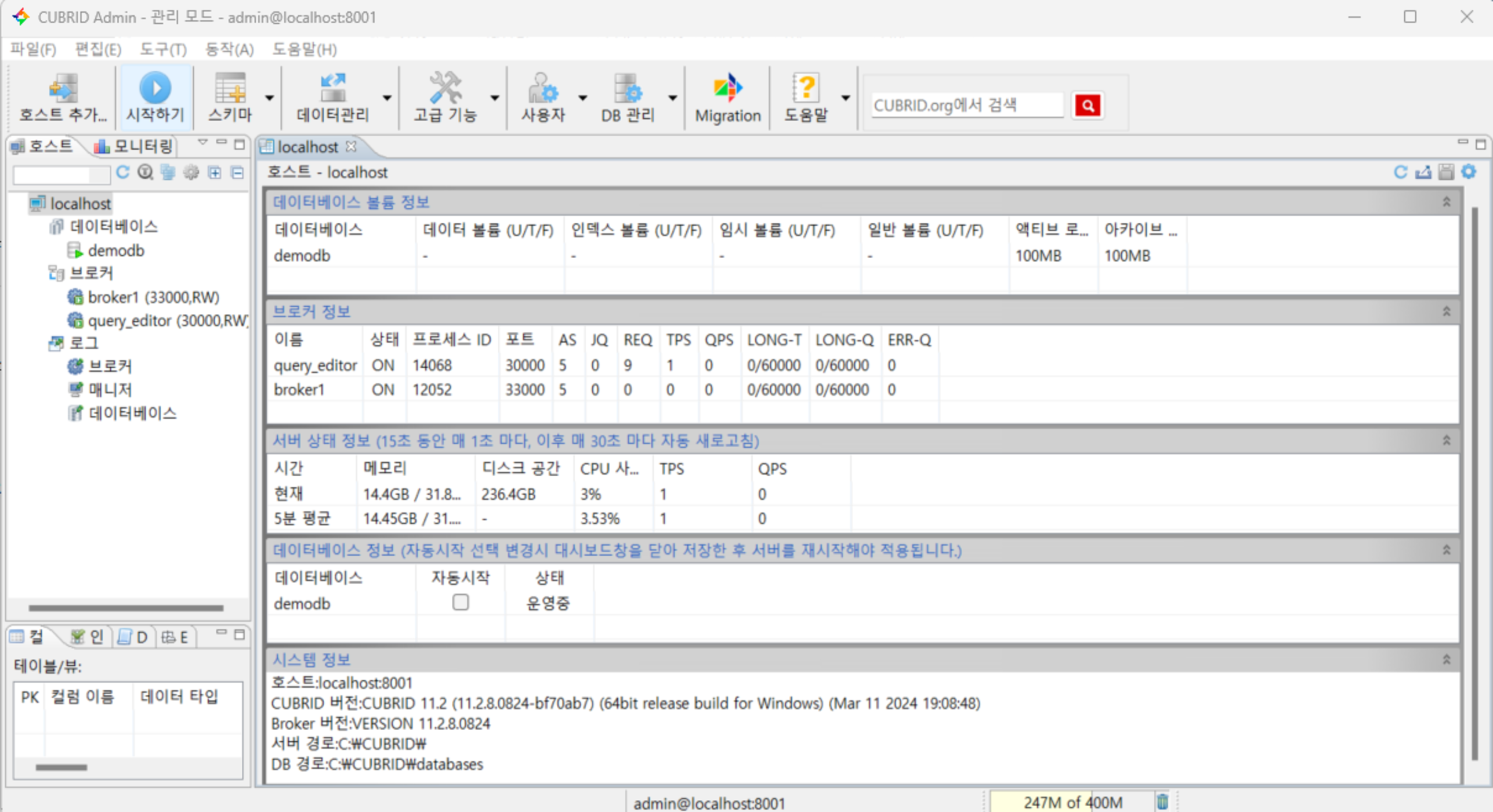Collapse the 시스템 정보 section chevron
This screenshot has width=1493, height=812.
click(1446, 659)
